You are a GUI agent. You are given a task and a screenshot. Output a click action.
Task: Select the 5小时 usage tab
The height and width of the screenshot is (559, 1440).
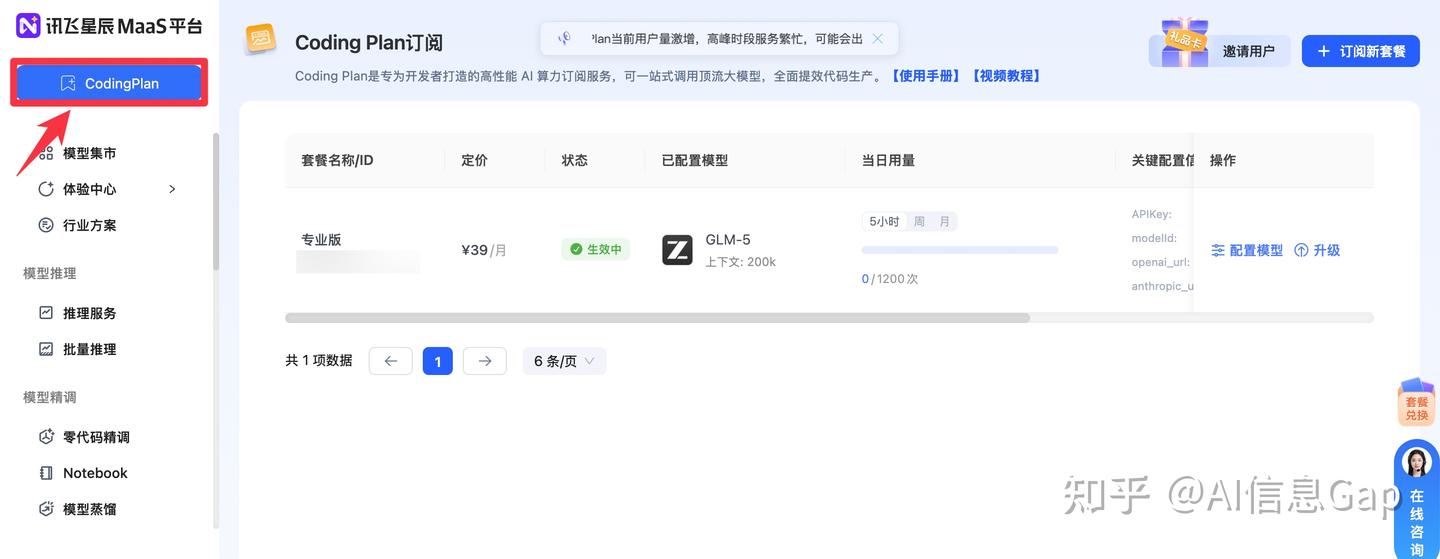[x=884, y=222]
